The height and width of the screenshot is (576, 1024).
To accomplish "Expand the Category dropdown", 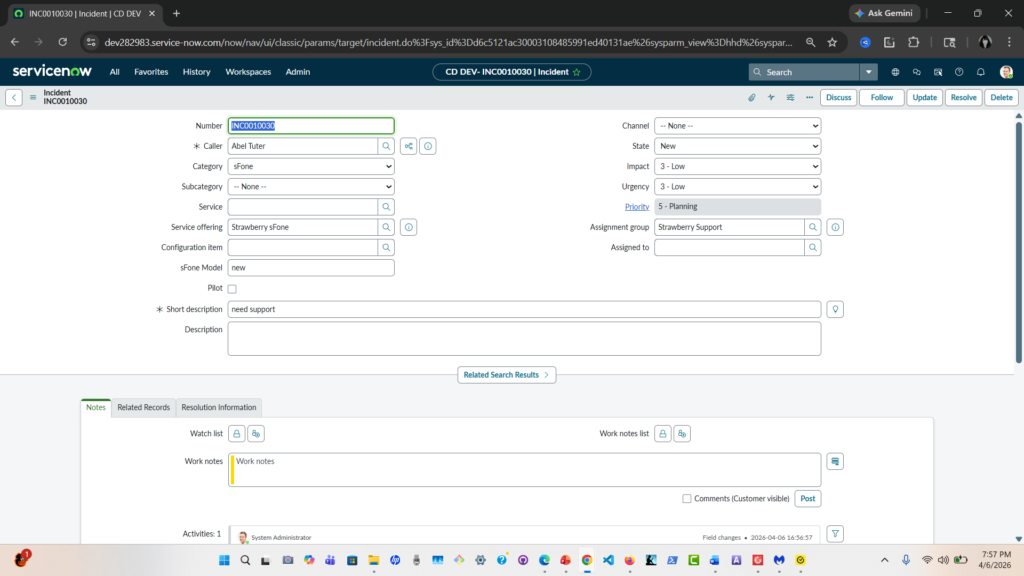I will 311,166.
